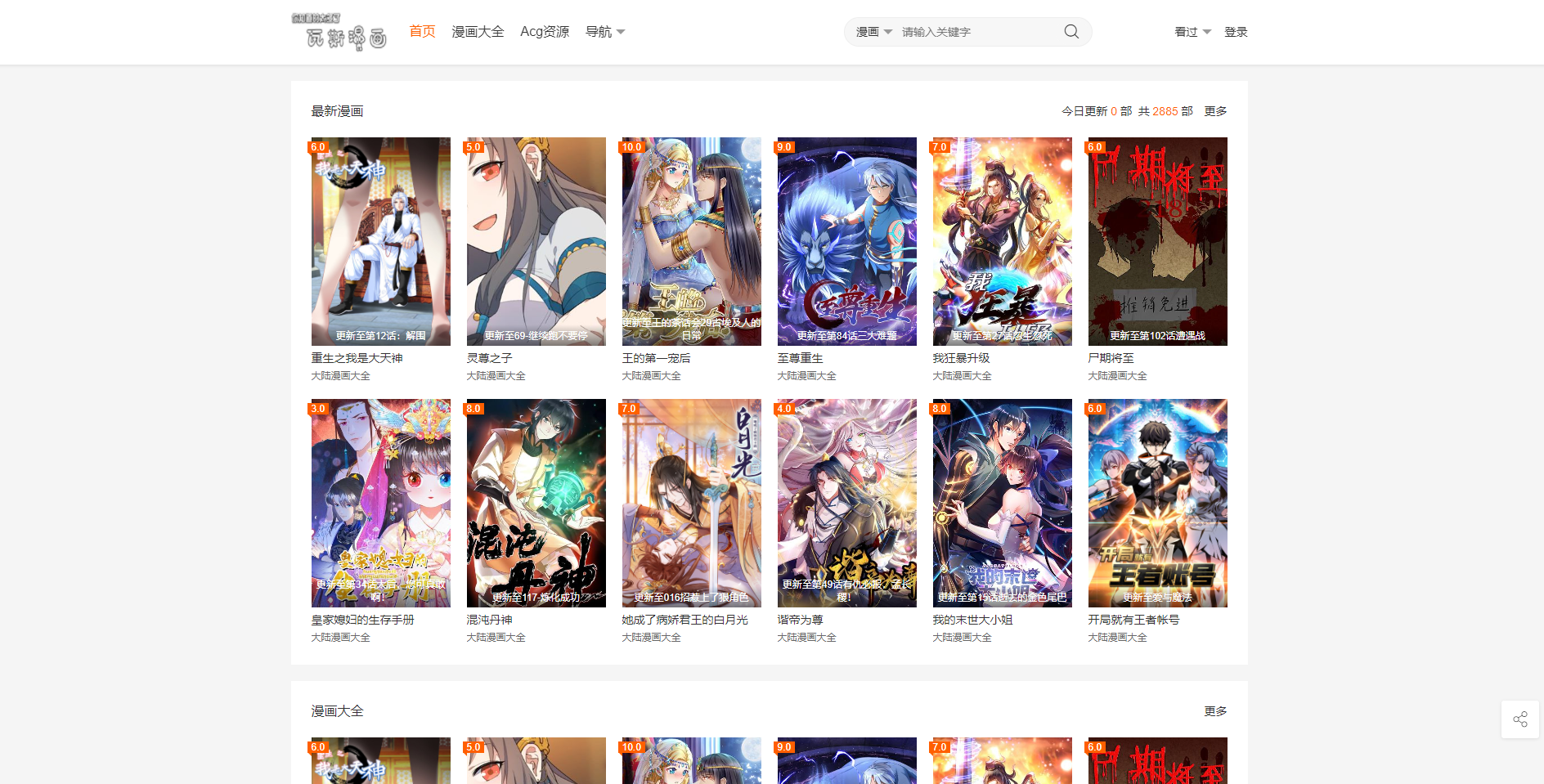Image resolution: width=1544 pixels, height=784 pixels.
Task: Open the 漫画大全 menu item
Action: click(478, 31)
